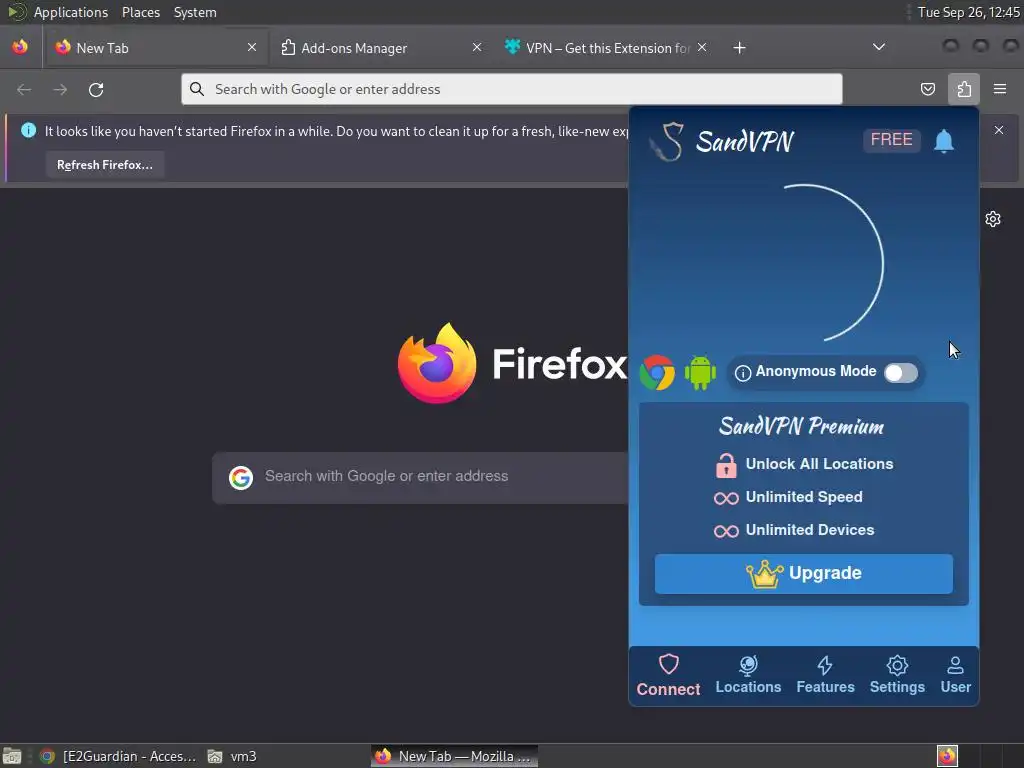Open the Firefox hamburger menu
The image size is (1024, 768).
pyautogui.click(x=1000, y=89)
